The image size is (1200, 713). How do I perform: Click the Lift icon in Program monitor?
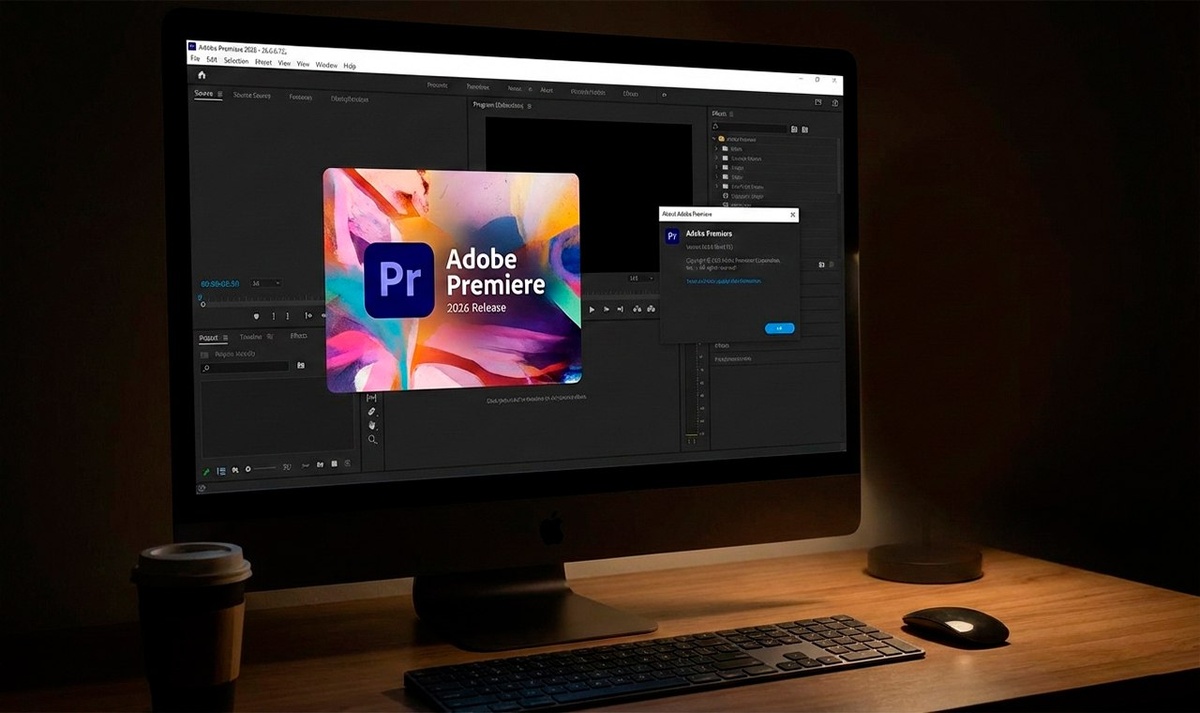point(637,309)
